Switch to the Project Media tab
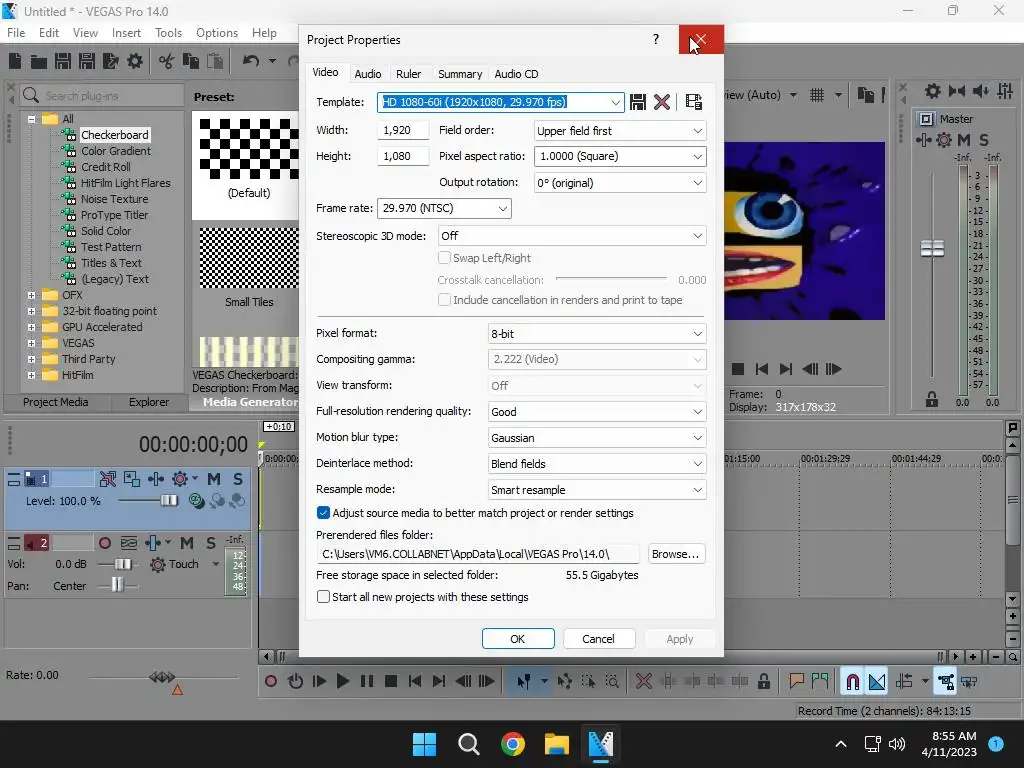This screenshot has width=1024, height=768. [x=56, y=402]
